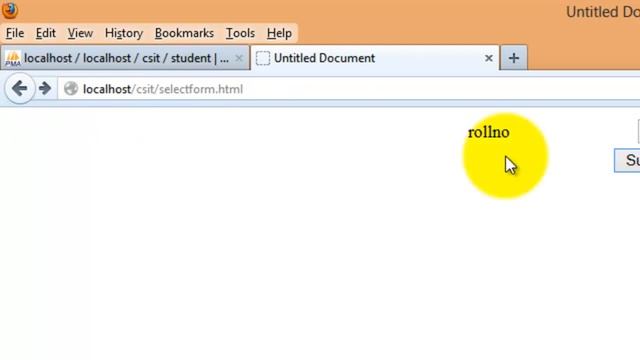Close the Untitled Document tab

click(x=489, y=58)
